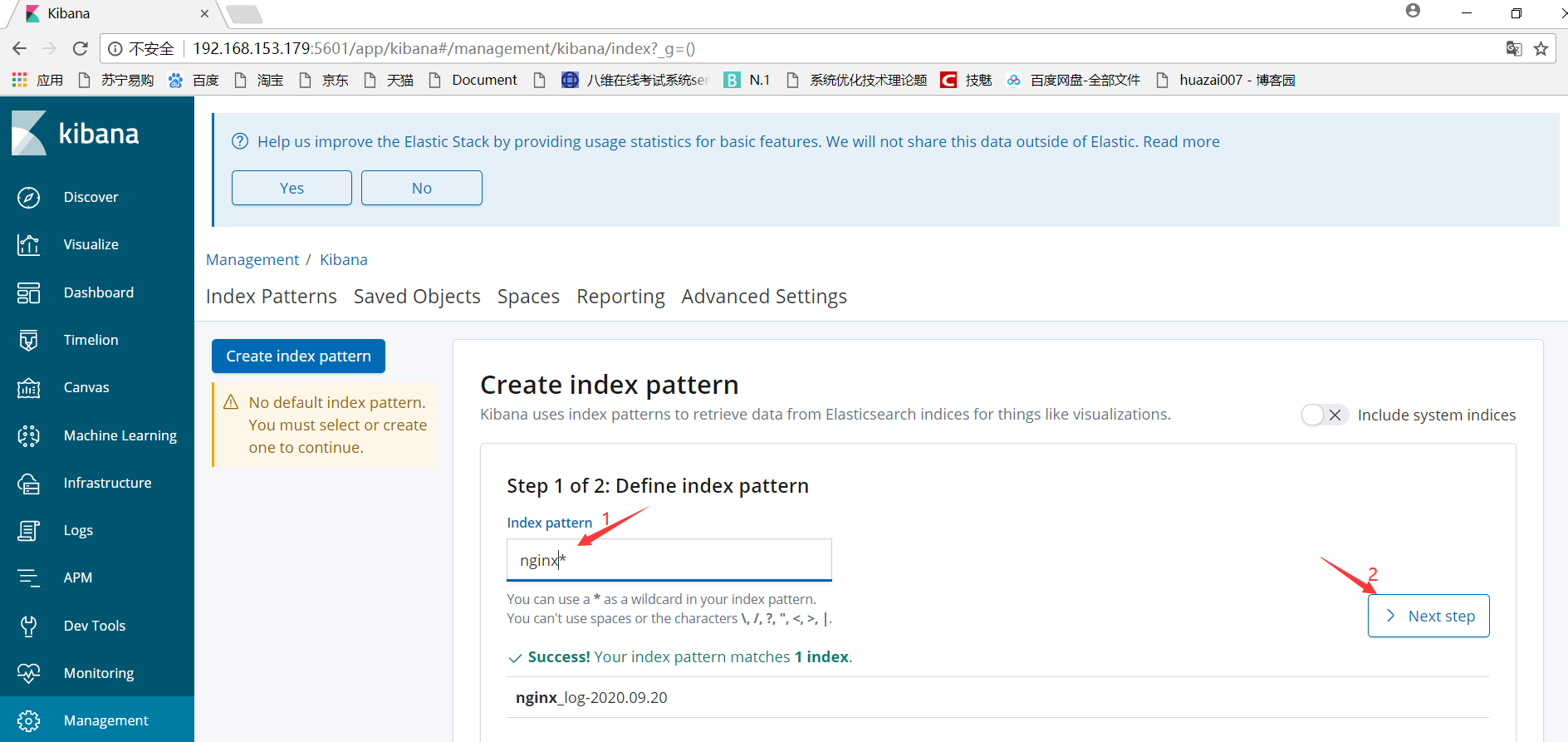Click No on usage statistics banner
1568x742 pixels.
coord(422,188)
